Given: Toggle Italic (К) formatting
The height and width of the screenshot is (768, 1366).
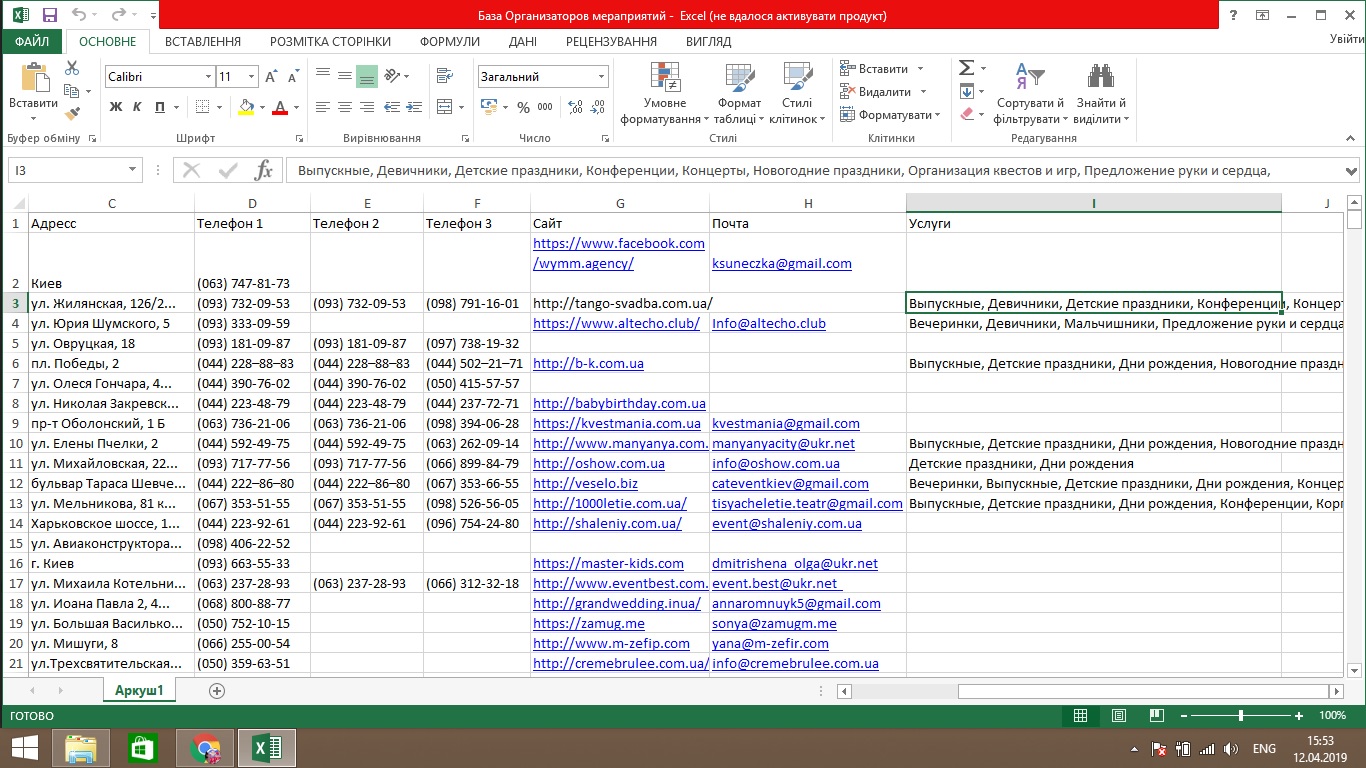Looking at the screenshot, I should pos(135,107).
